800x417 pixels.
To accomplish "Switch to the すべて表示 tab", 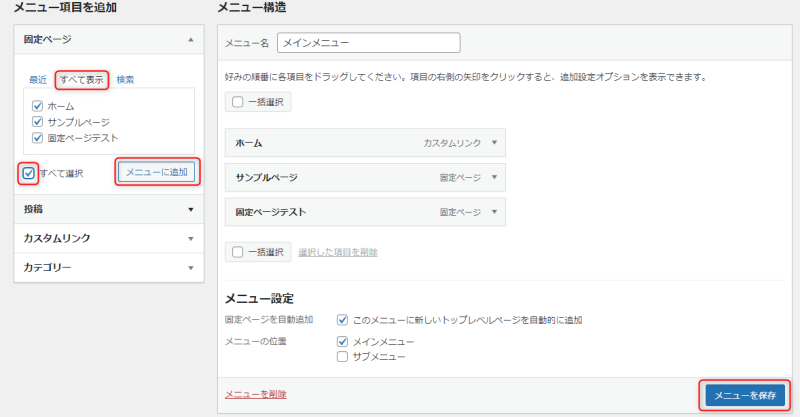I will point(81,79).
